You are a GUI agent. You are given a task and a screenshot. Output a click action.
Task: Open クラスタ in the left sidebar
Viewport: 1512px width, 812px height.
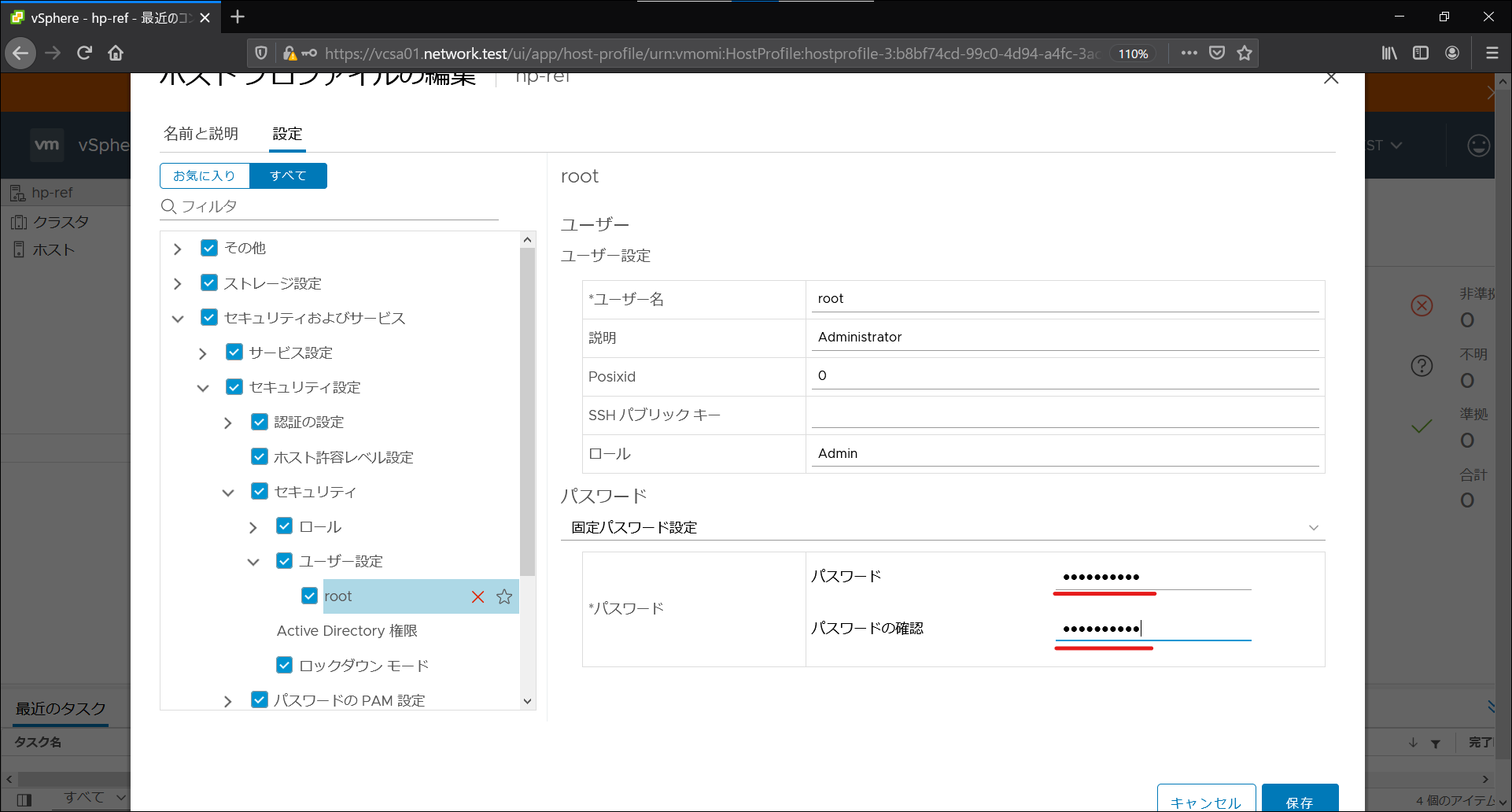point(61,222)
